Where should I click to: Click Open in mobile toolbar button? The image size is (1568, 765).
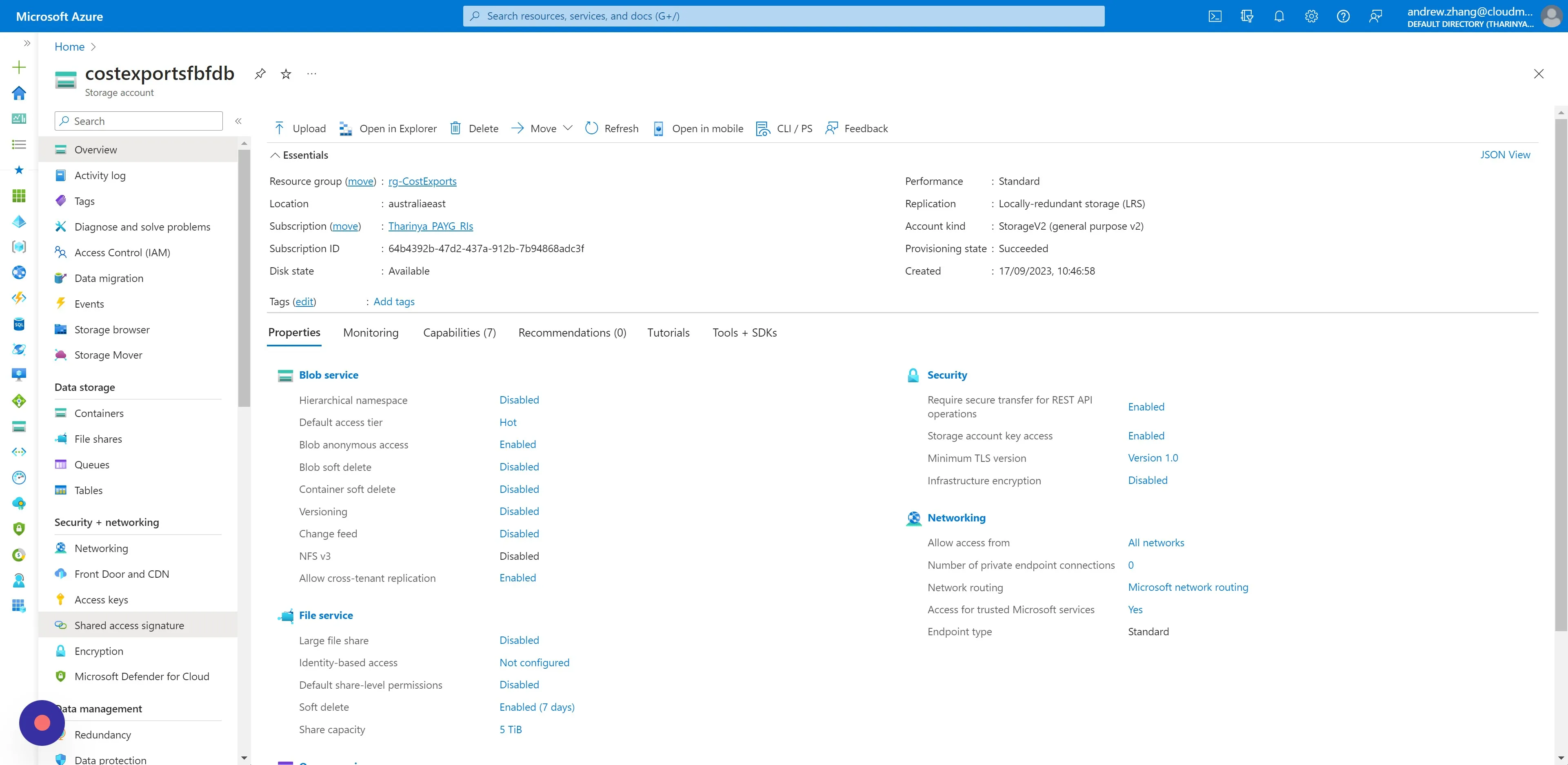click(x=697, y=129)
